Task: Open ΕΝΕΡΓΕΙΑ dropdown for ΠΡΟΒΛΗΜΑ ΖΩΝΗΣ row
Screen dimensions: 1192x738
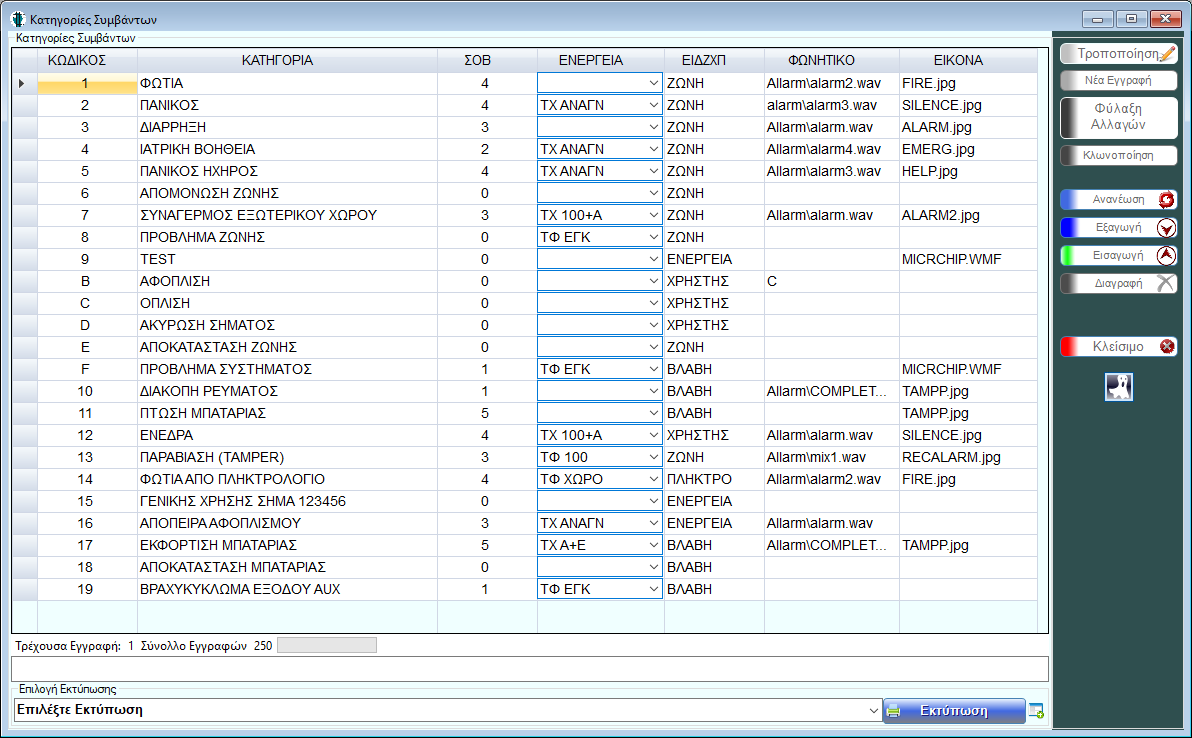Action: pyautogui.click(x=653, y=237)
